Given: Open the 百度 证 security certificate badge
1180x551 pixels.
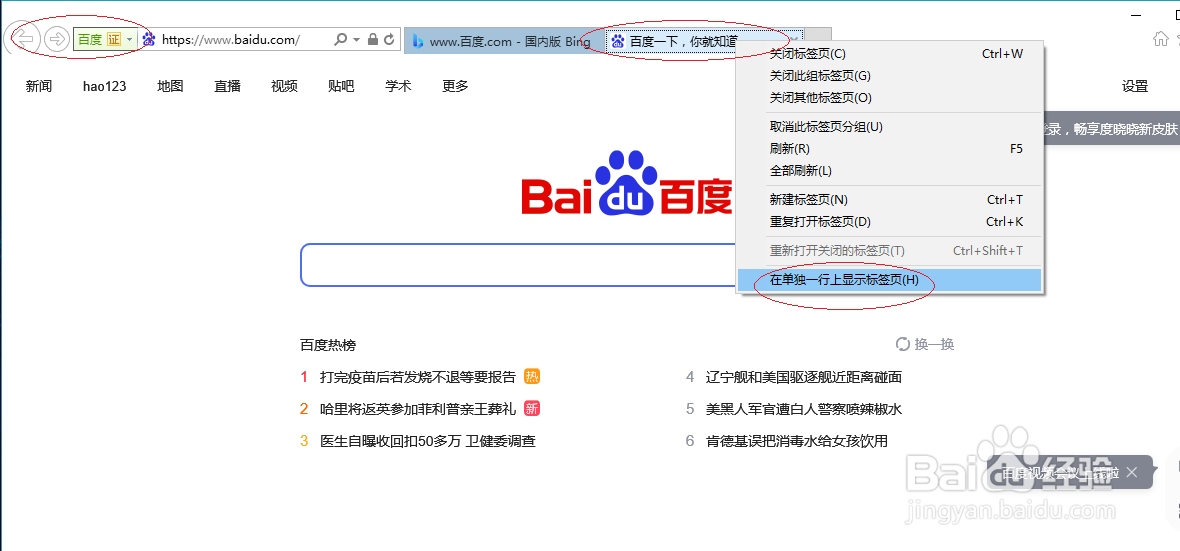Looking at the screenshot, I should (105, 40).
